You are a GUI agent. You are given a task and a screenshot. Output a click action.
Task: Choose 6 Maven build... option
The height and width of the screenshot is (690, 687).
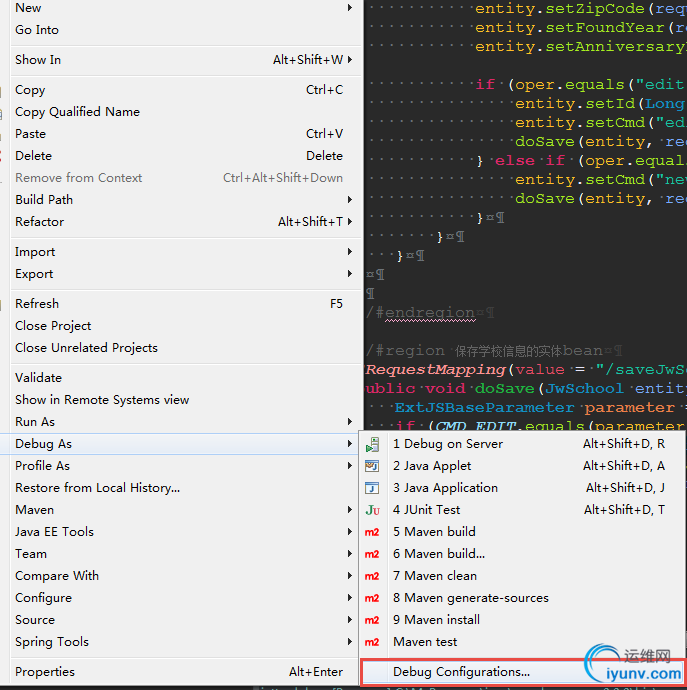click(x=522, y=554)
